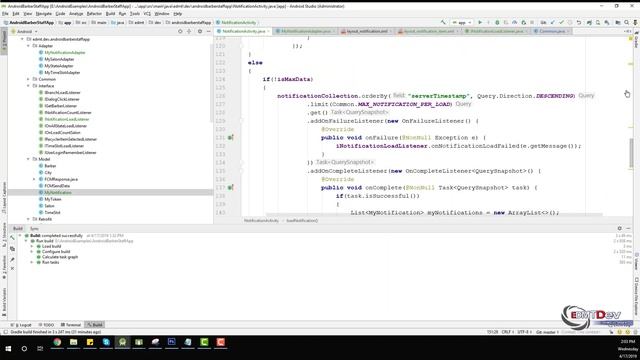Click the Search Everywhere magnifier icon
640x360 pixels.
[627, 22]
